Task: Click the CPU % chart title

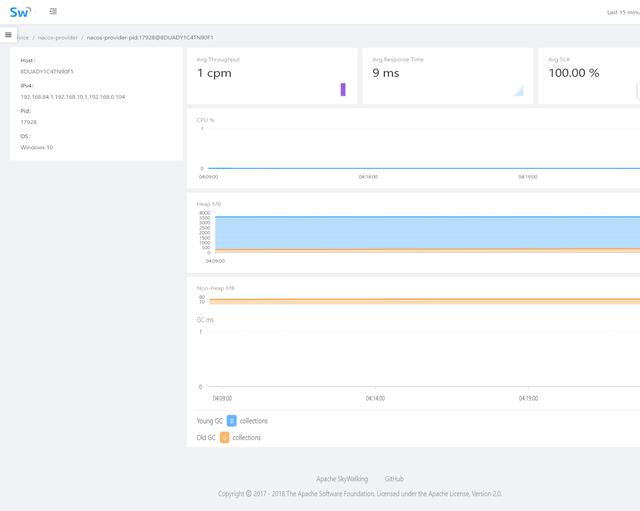Action: pyautogui.click(x=205, y=120)
